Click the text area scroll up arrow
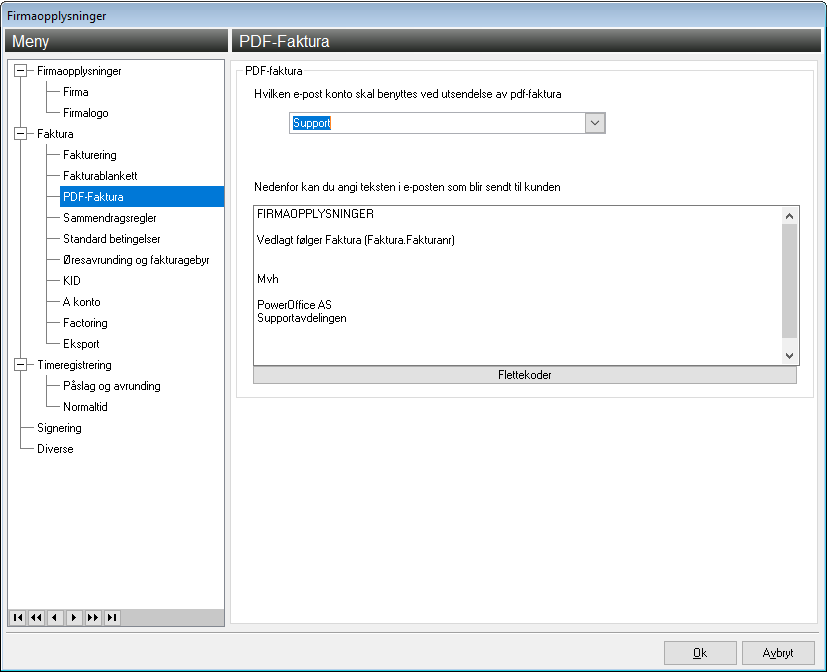This screenshot has width=827, height=672. pyautogui.click(x=790, y=216)
